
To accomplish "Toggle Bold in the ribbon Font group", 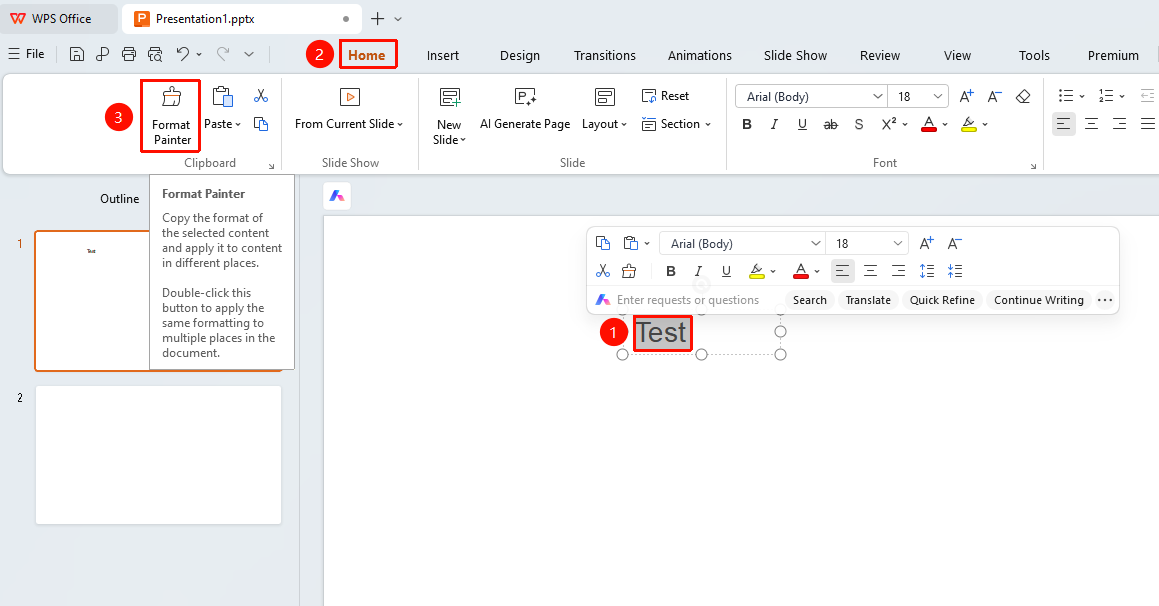I will click(747, 124).
